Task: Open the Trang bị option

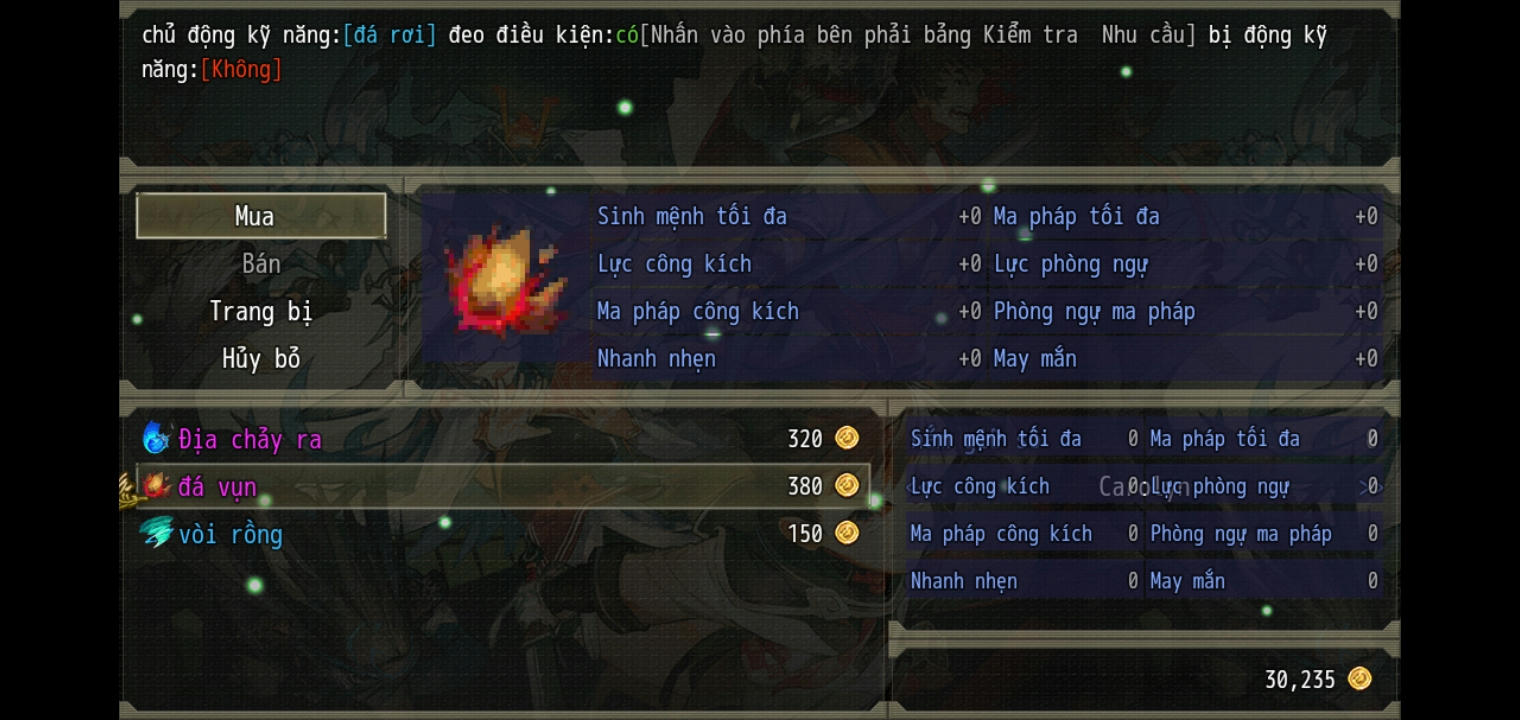Action: pyautogui.click(x=261, y=311)
